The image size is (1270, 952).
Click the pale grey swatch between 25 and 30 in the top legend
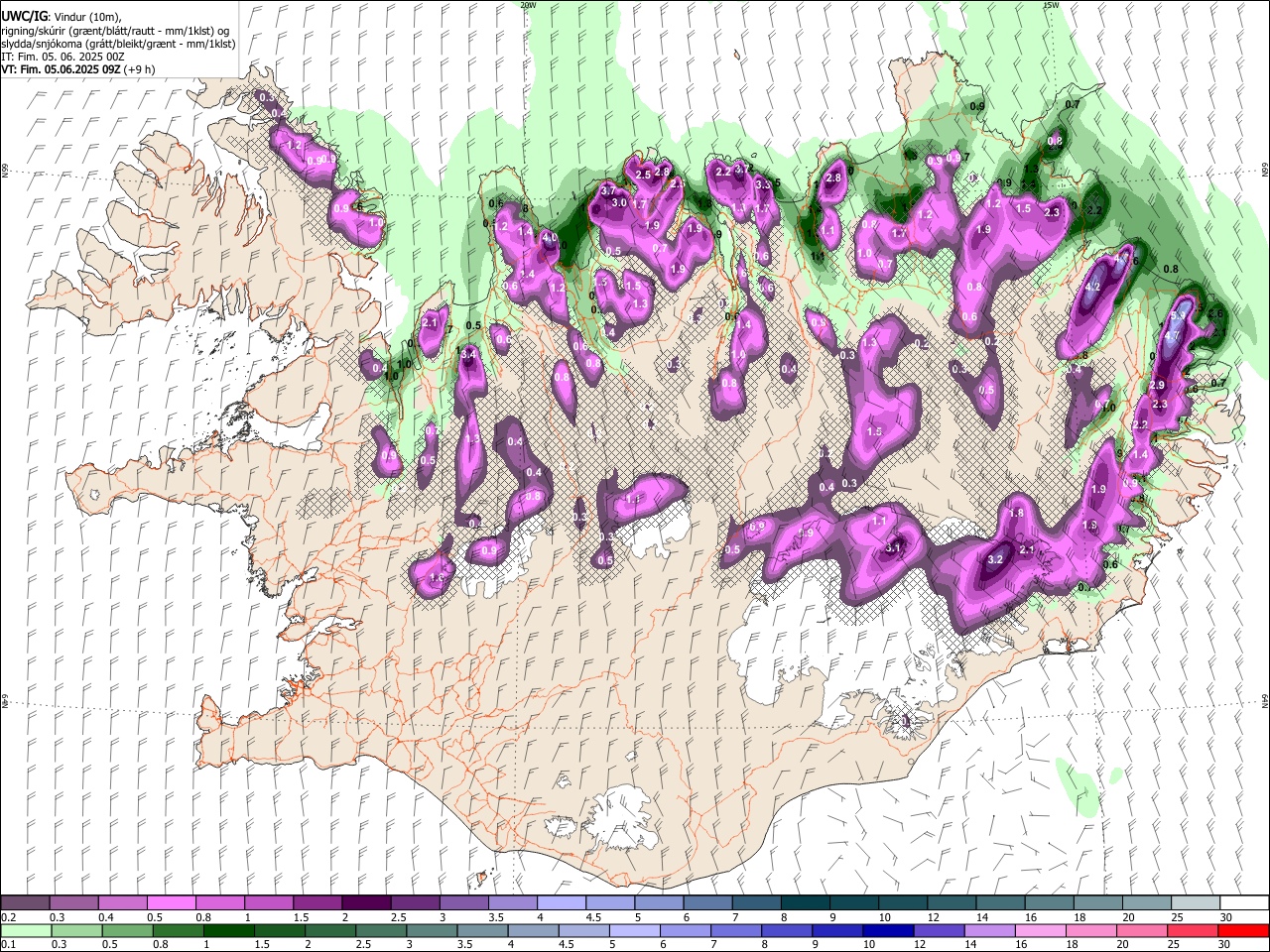[1195, 902]
